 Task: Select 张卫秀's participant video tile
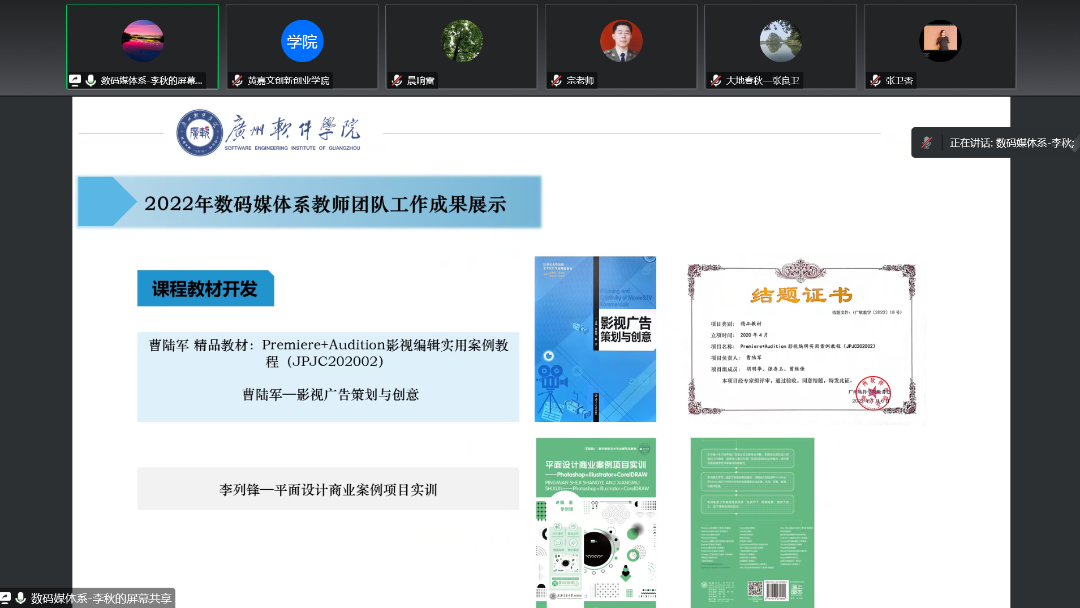tap(939, 41)
